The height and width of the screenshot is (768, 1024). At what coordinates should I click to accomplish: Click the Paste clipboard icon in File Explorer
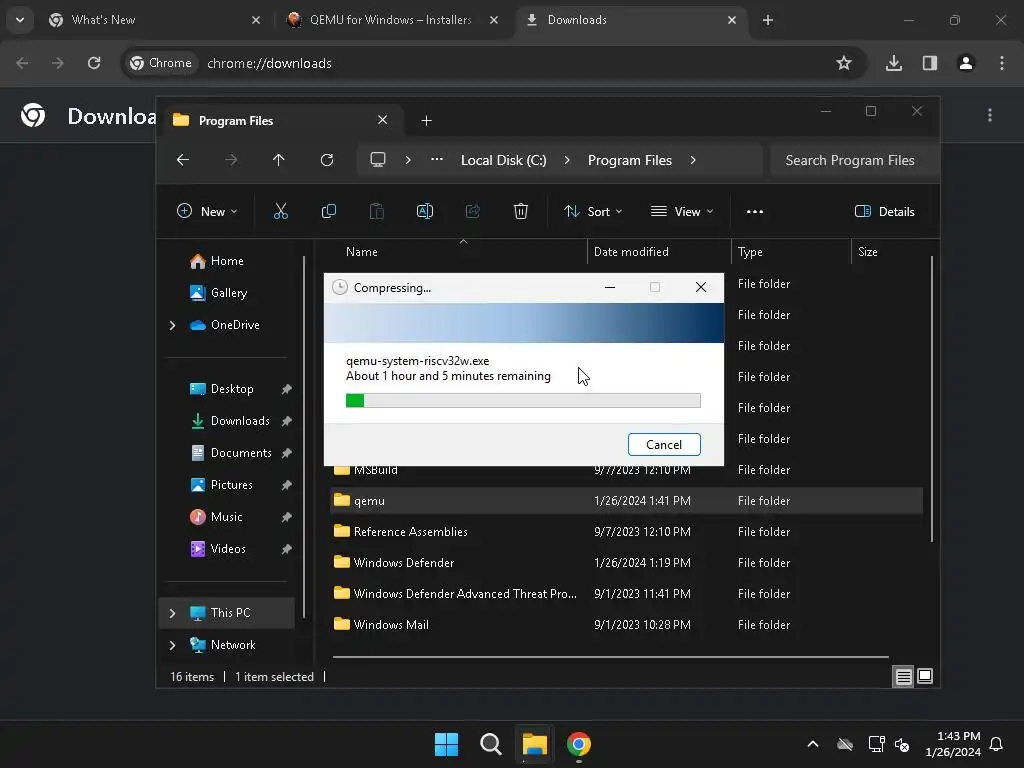tap(377, 211)
